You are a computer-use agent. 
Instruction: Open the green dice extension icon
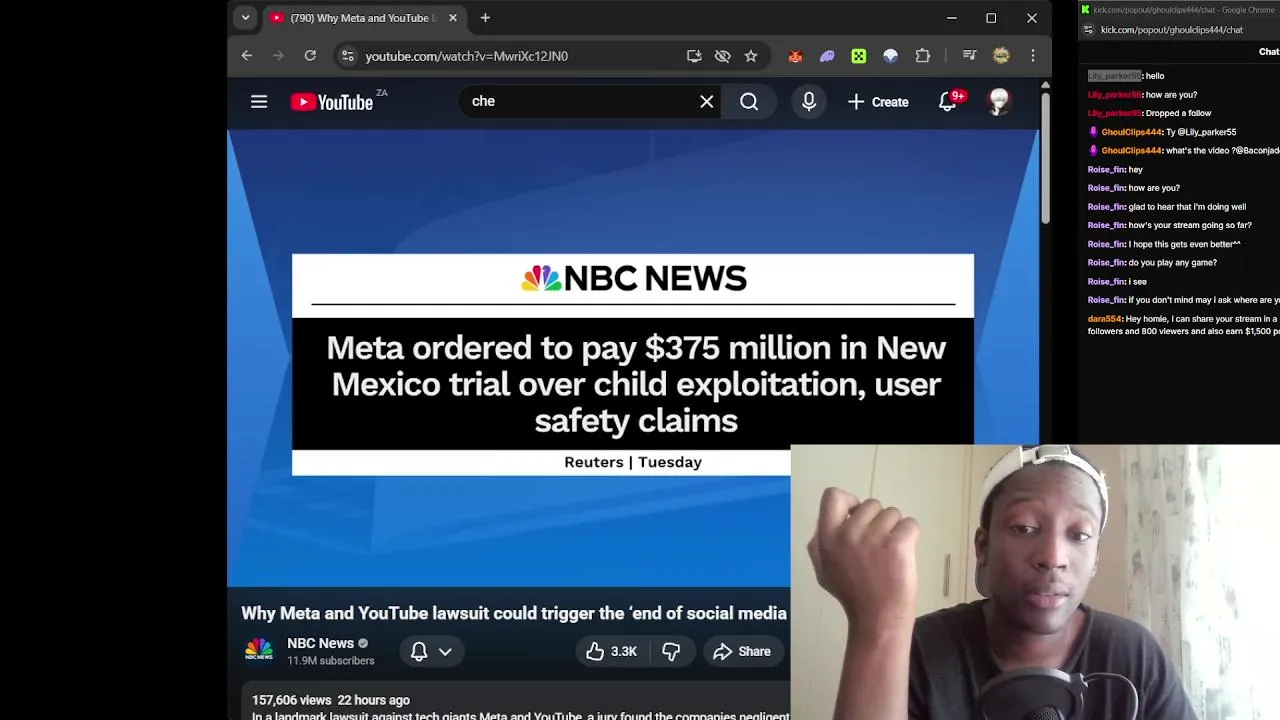859,56
